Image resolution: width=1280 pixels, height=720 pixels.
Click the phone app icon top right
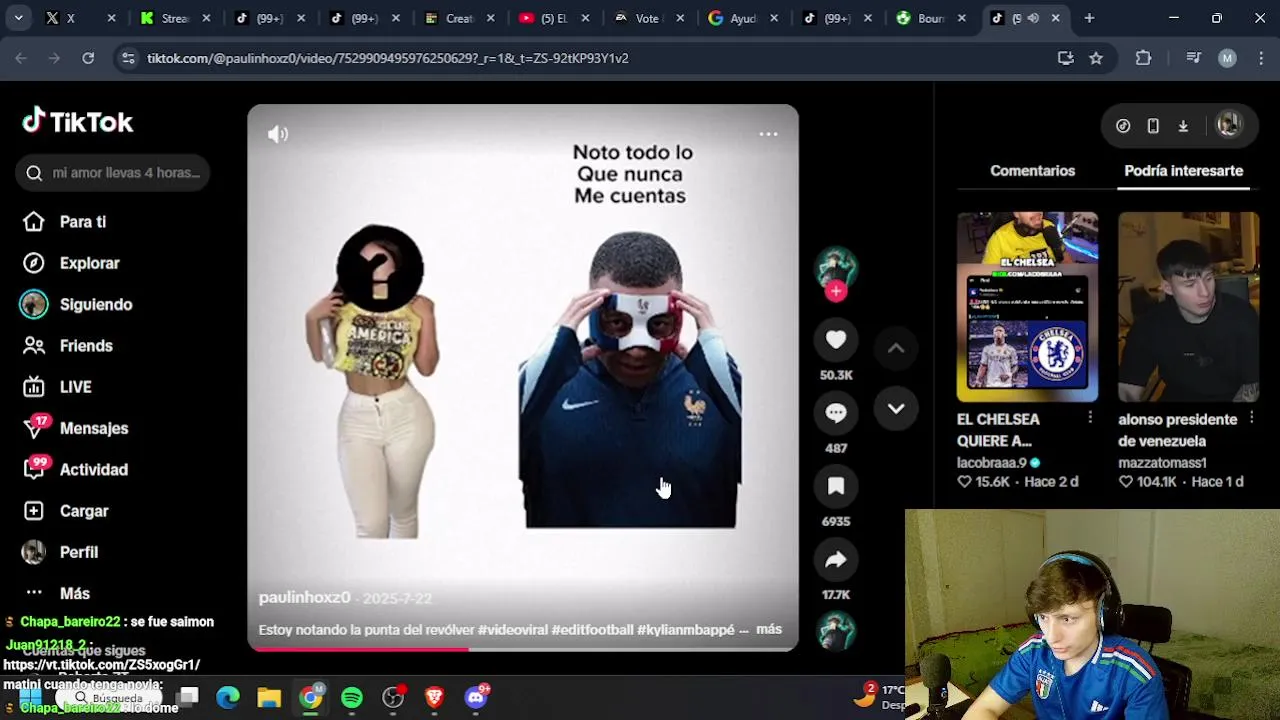point(1153,126)
